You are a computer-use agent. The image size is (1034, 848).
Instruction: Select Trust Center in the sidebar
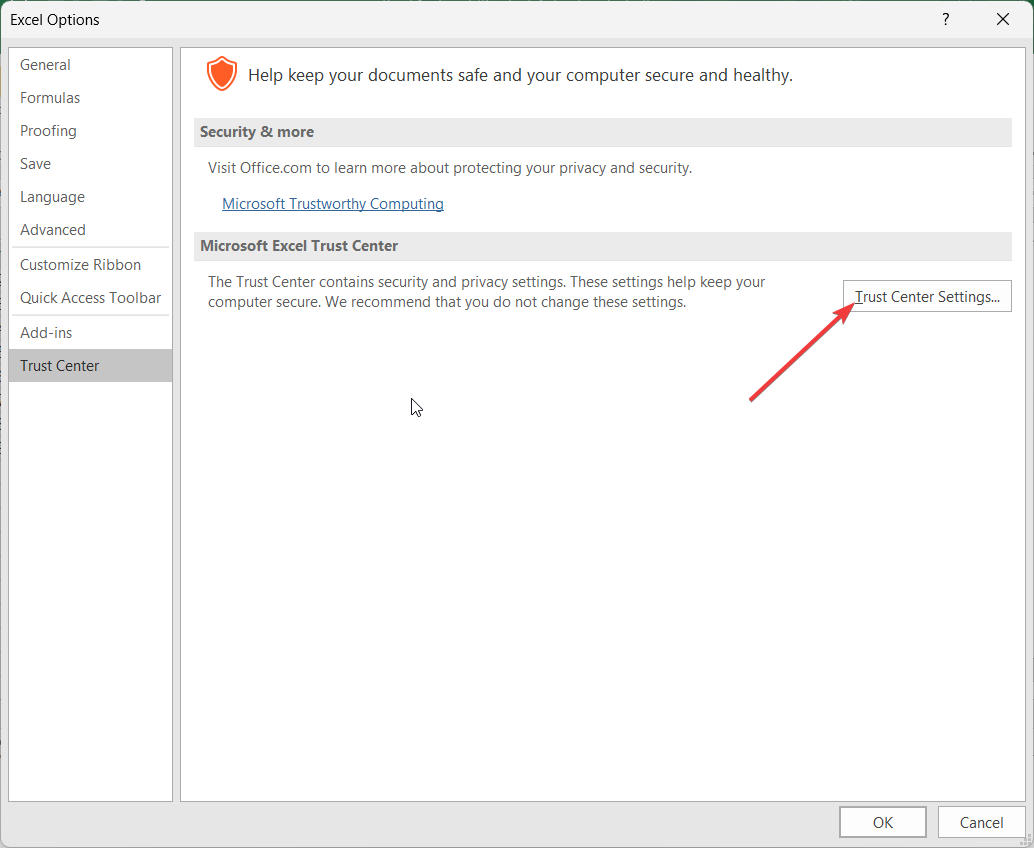click(x=90, y=365)
